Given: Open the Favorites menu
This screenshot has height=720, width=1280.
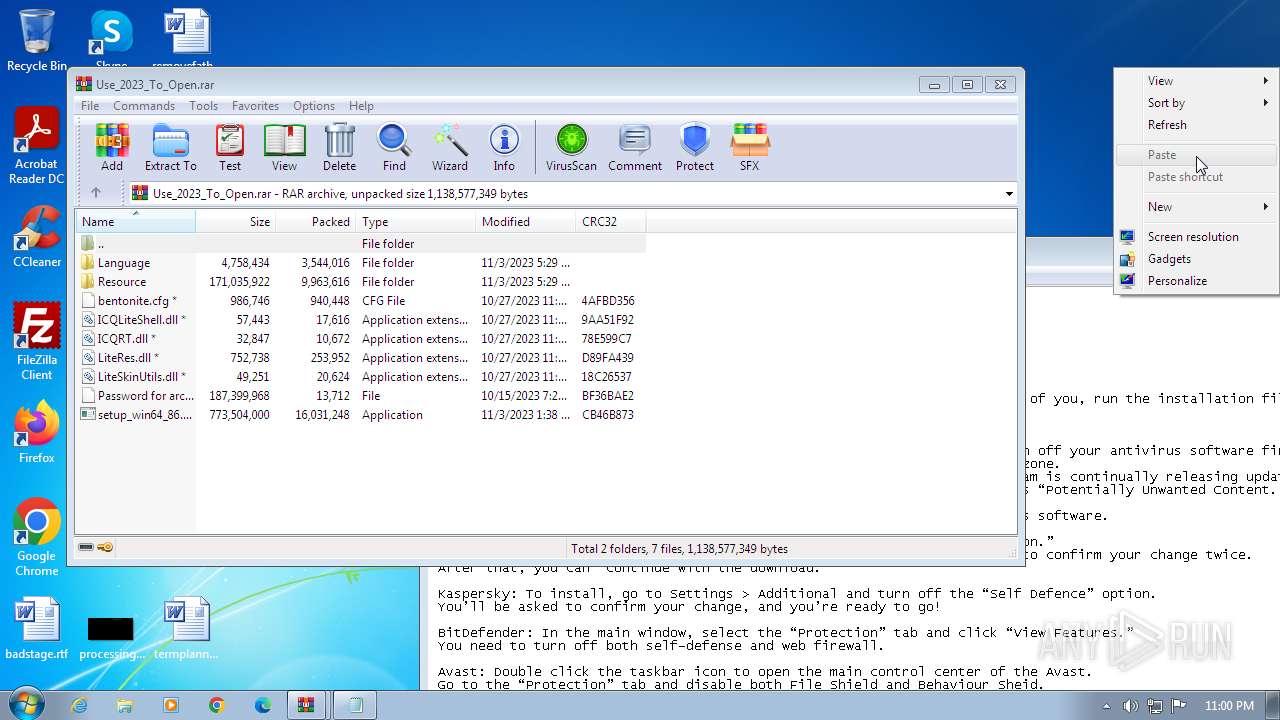Looking at the screenshot, I should tap(255, 106).
